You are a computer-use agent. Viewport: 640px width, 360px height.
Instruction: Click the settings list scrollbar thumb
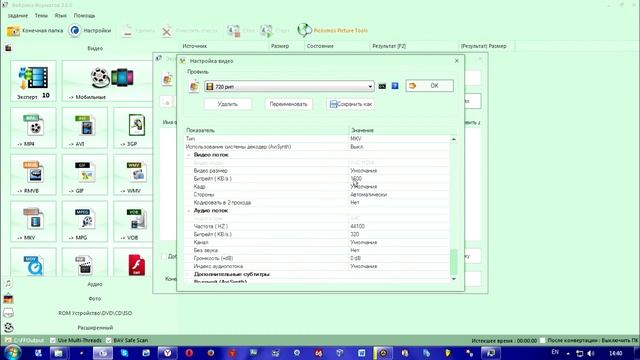453,262
